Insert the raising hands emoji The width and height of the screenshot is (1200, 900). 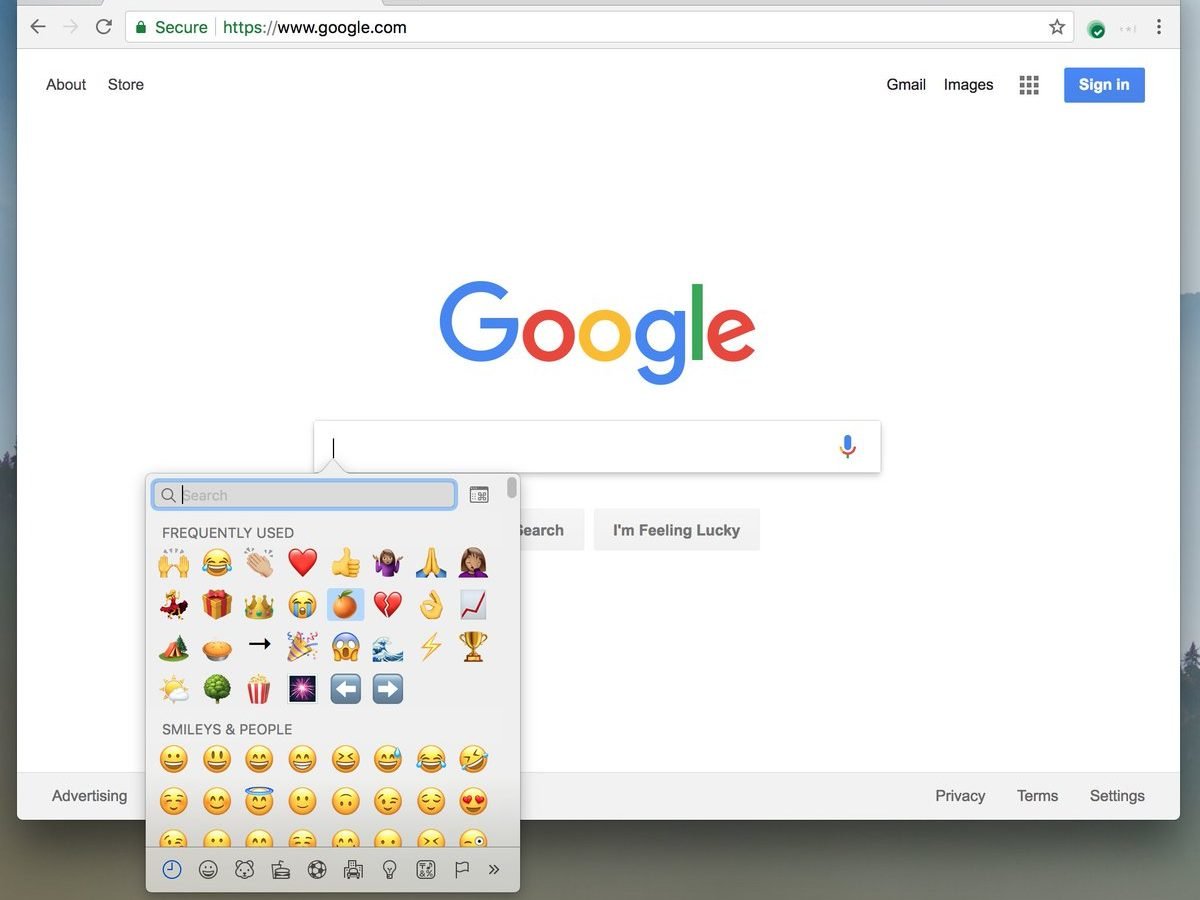tap(174, 563)
